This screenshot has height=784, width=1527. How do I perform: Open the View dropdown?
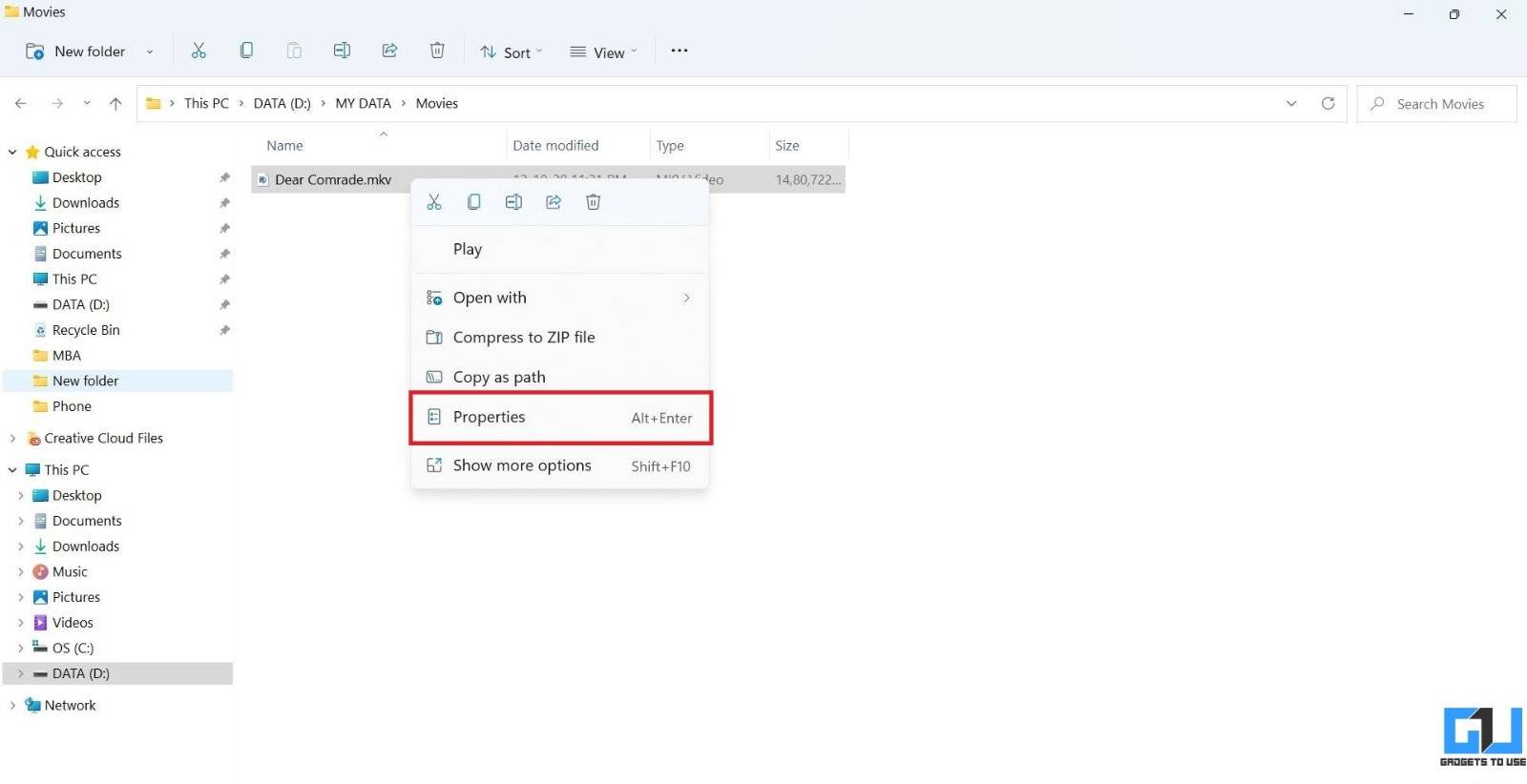(603, 52)
